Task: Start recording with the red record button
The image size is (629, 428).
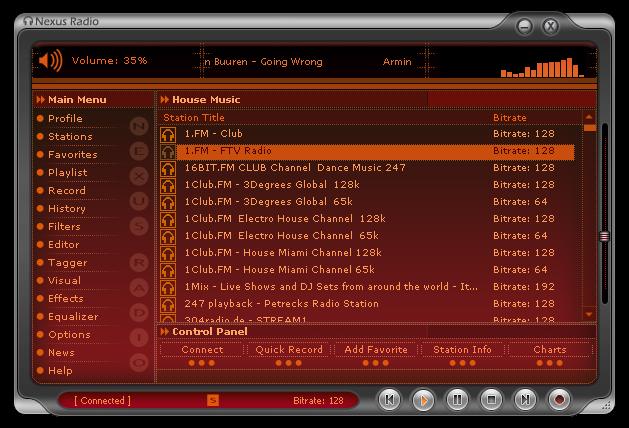Action: (x=560, y=400)
